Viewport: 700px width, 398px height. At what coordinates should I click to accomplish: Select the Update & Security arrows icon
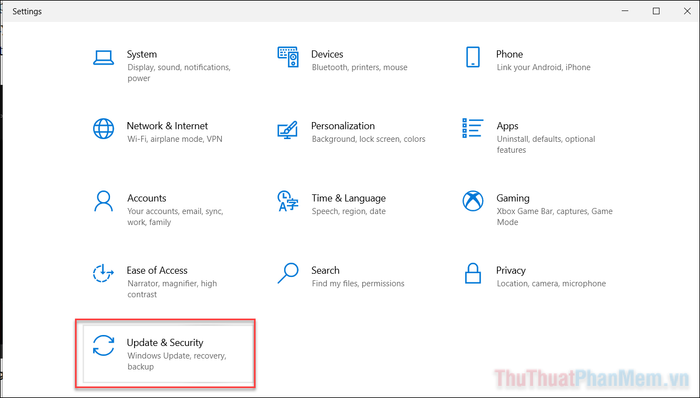103,346
